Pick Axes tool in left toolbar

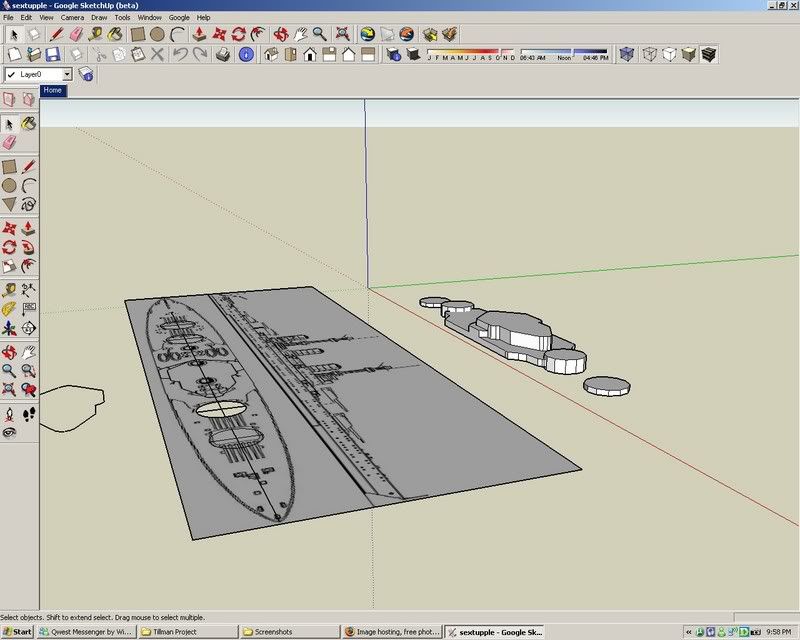9,328
